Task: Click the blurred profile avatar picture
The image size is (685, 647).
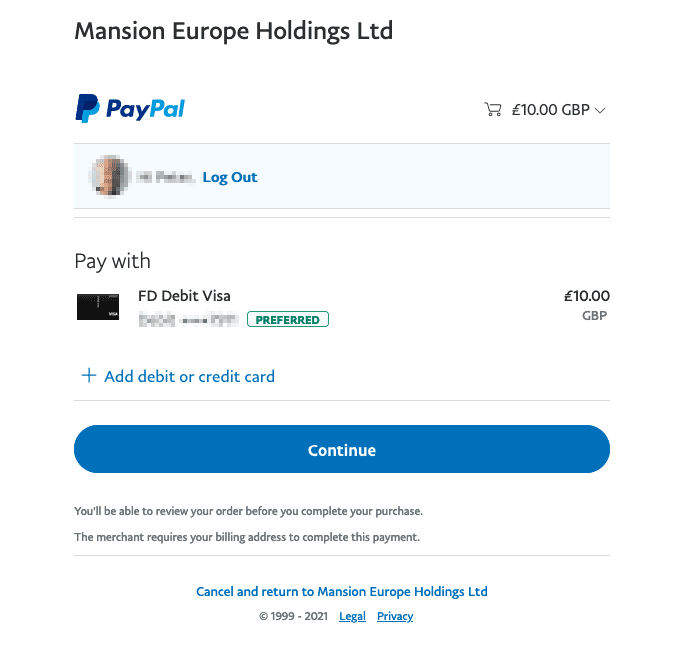Action: [109, 176]
